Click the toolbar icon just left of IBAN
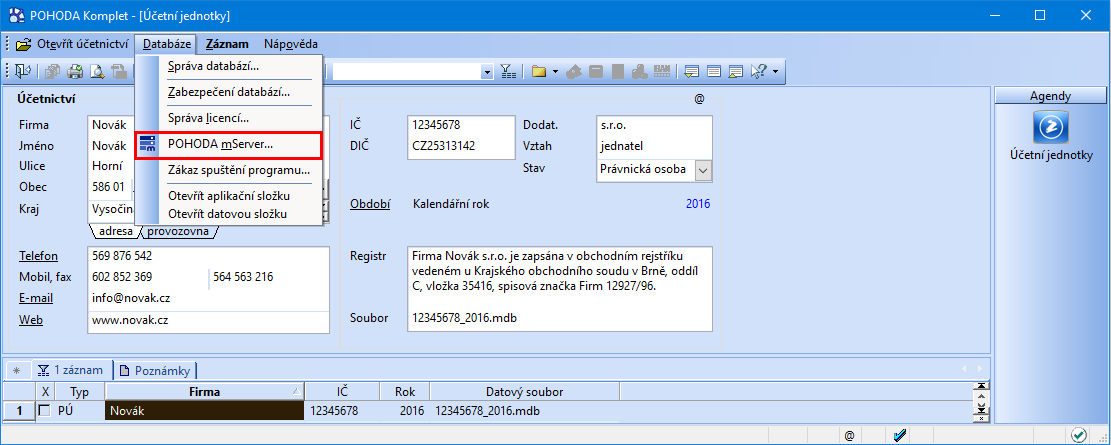Screen dimensions: 1111x445 [641, 71]
